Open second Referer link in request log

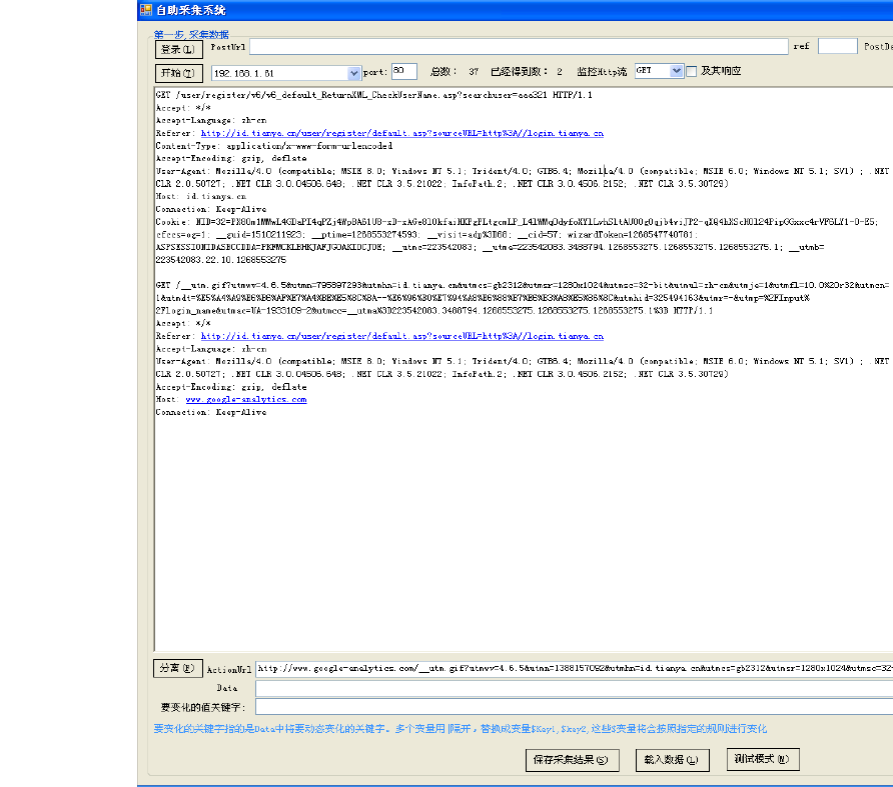tap(402, 337)
